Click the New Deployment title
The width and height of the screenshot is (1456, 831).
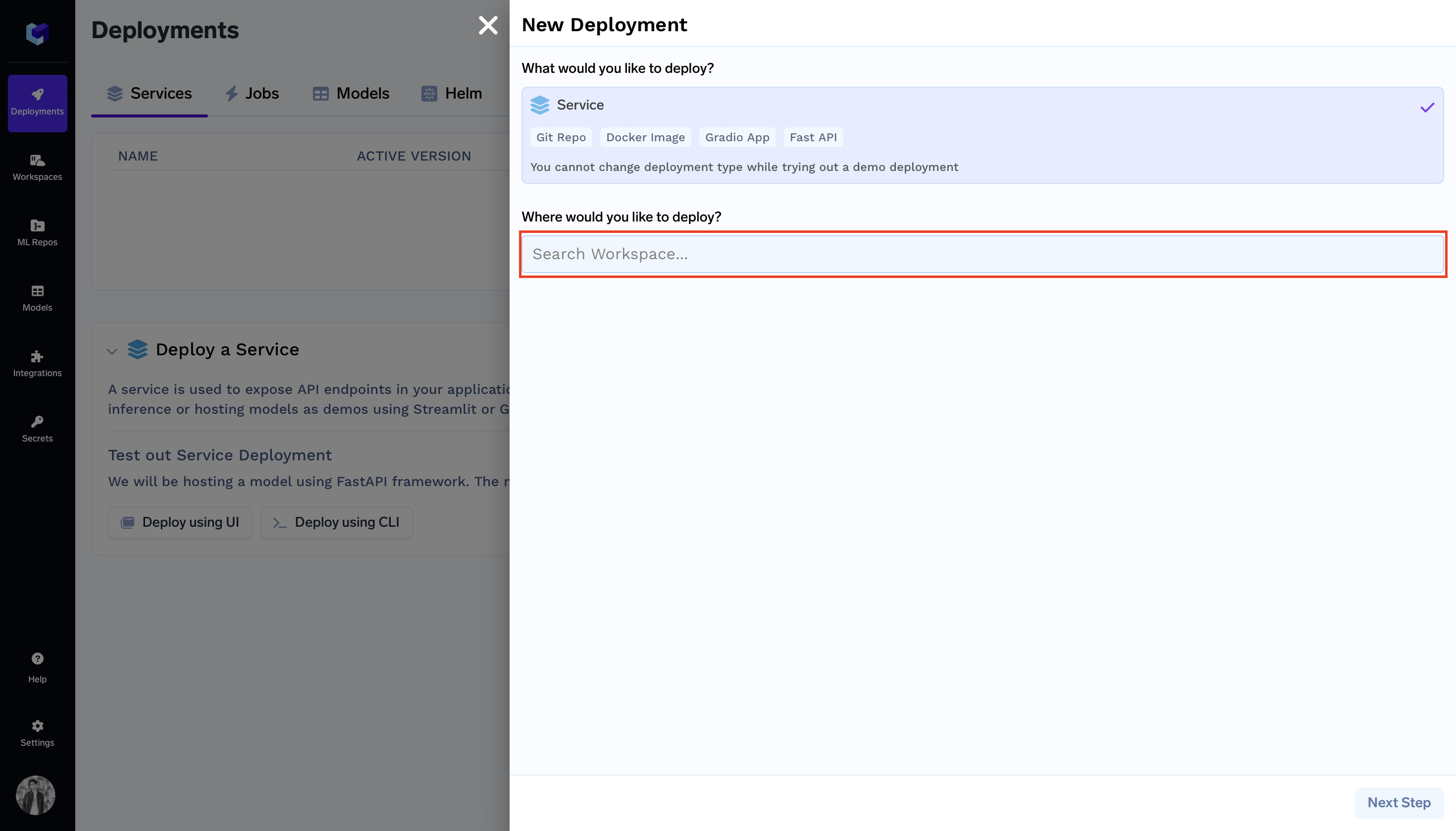pos(604,25)
